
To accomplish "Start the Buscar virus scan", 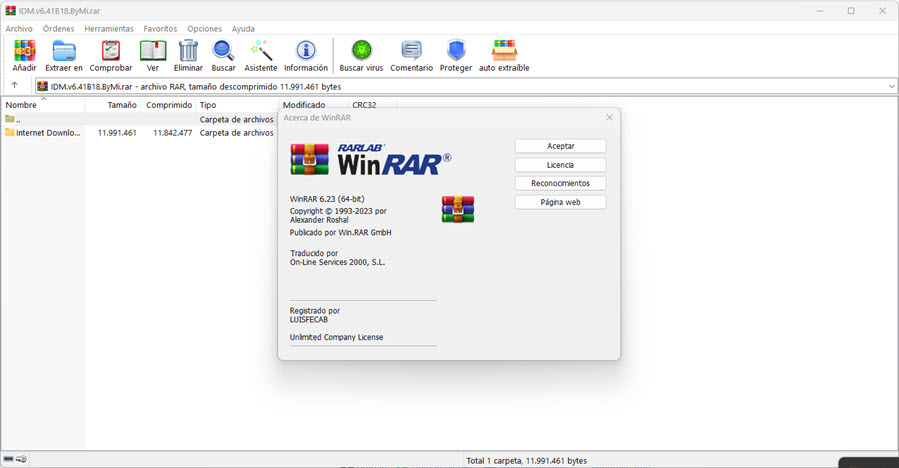I will click(x=361, y=56).
